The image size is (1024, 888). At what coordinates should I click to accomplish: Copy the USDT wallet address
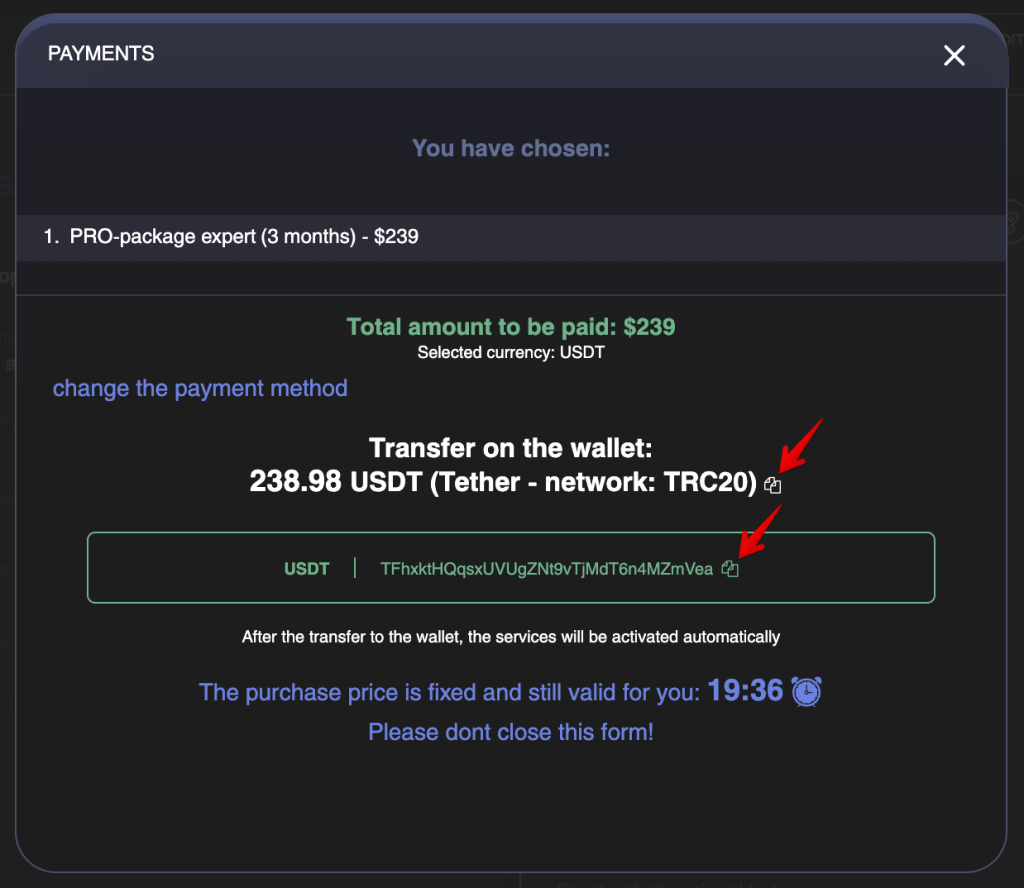pyautogui.click(x=730, y=569)
